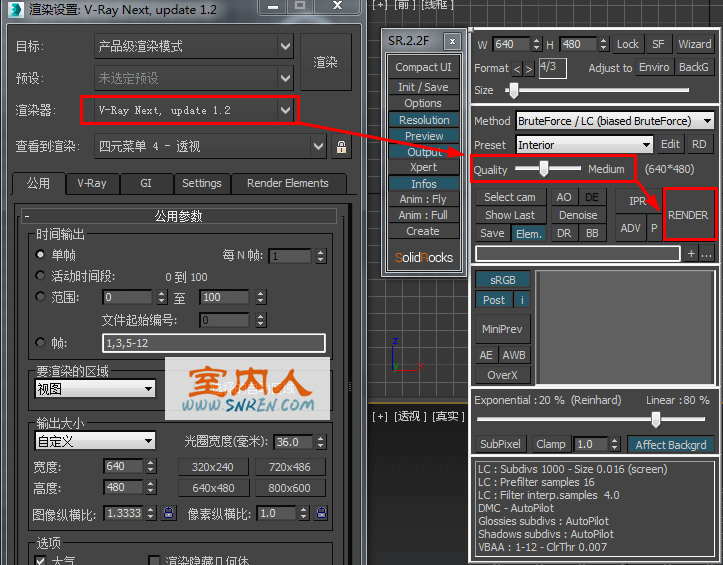The height and width of the screenshot is (565, 723).
Task: Switch to the Render Elements tab
Action: click(288, 184)
